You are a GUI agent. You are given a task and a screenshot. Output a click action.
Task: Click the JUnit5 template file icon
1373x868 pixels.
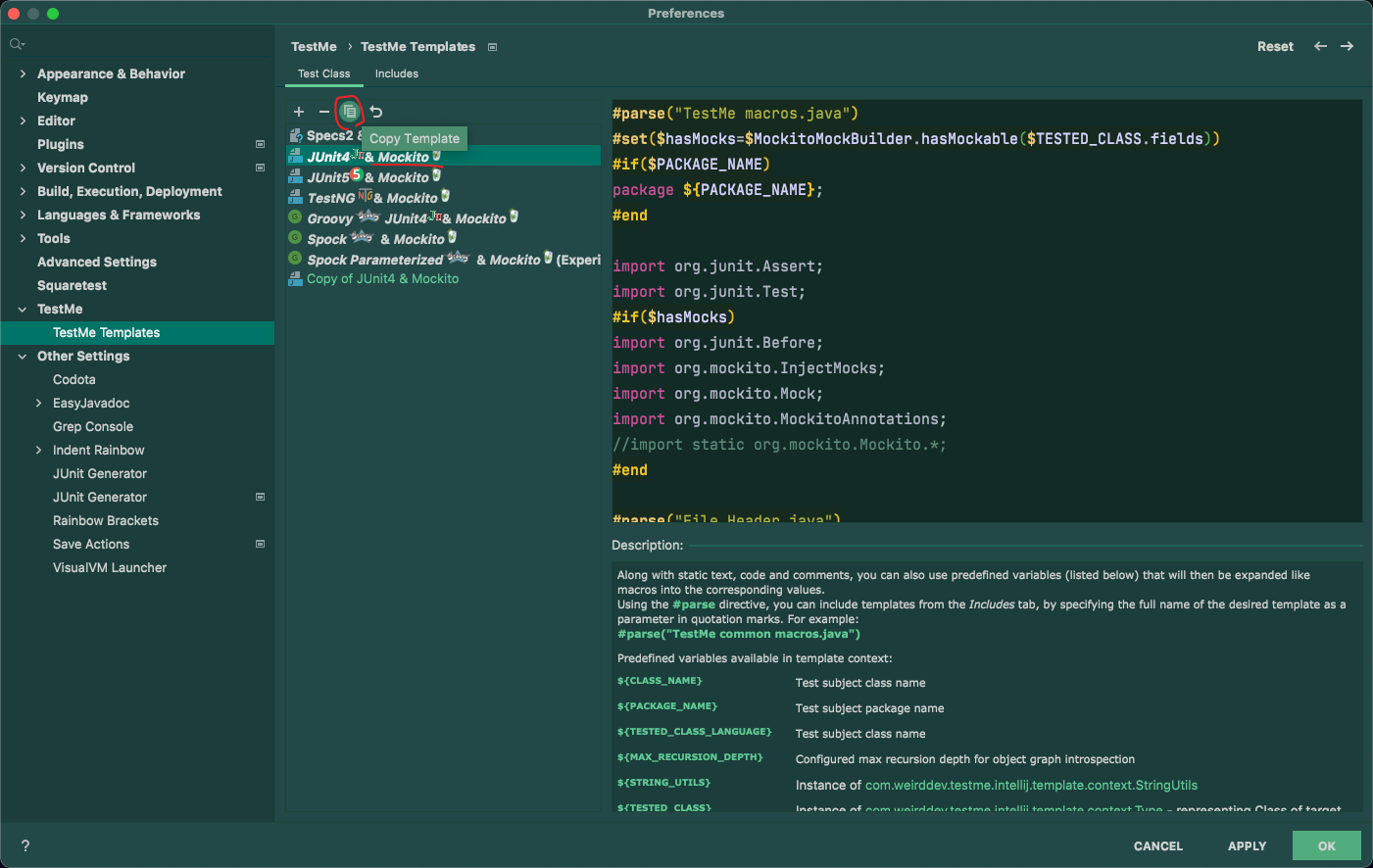(295, 176)
